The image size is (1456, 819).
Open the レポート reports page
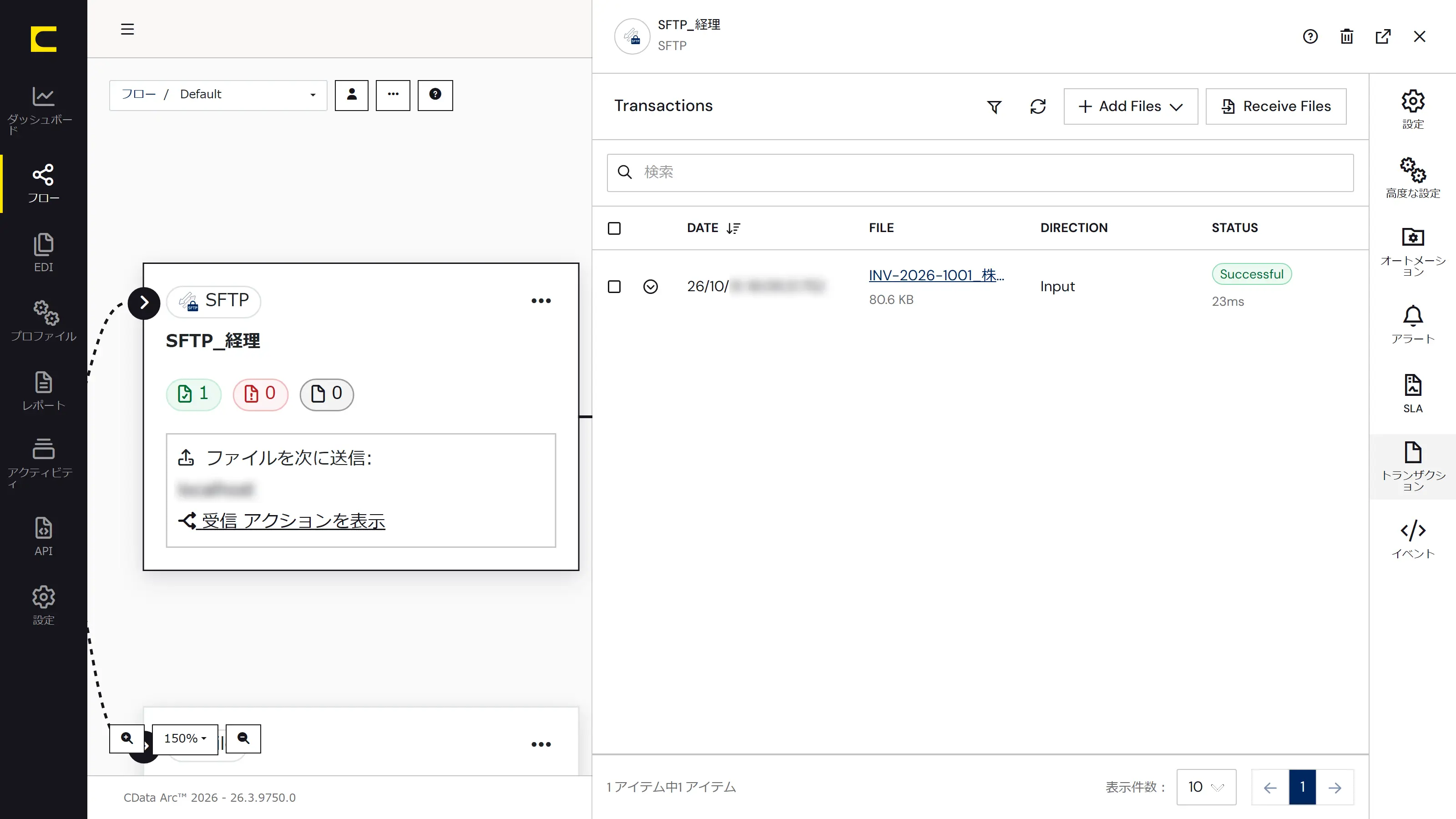43,390
